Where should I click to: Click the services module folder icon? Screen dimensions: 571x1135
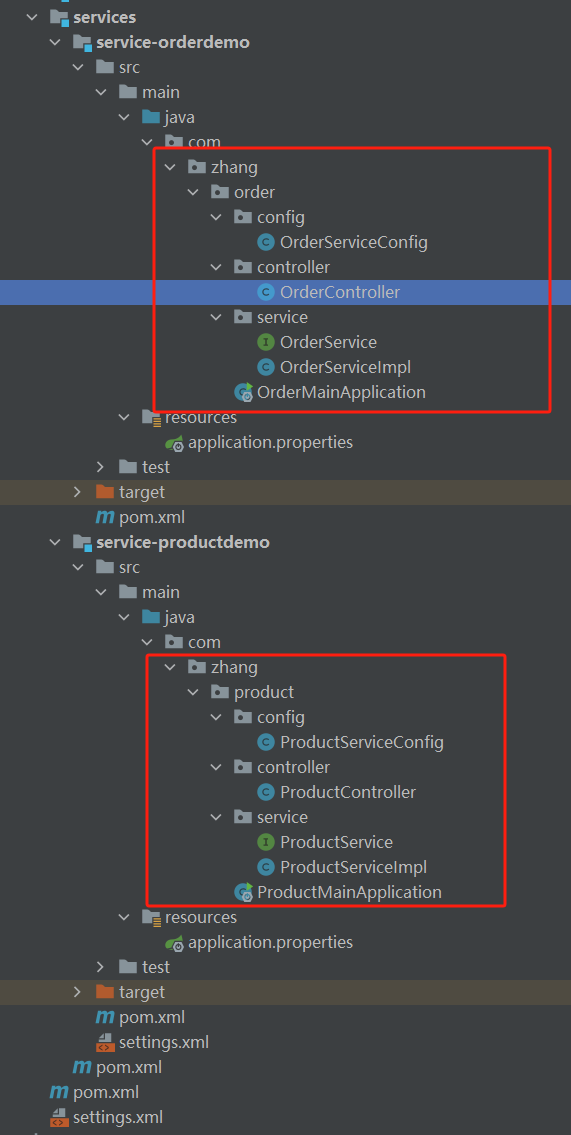(59, 17)
